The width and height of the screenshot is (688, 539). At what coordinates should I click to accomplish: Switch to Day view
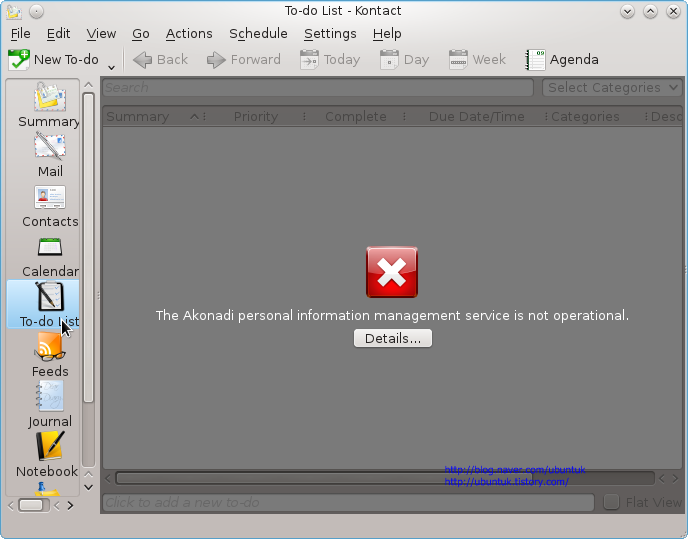click(404, 60)
